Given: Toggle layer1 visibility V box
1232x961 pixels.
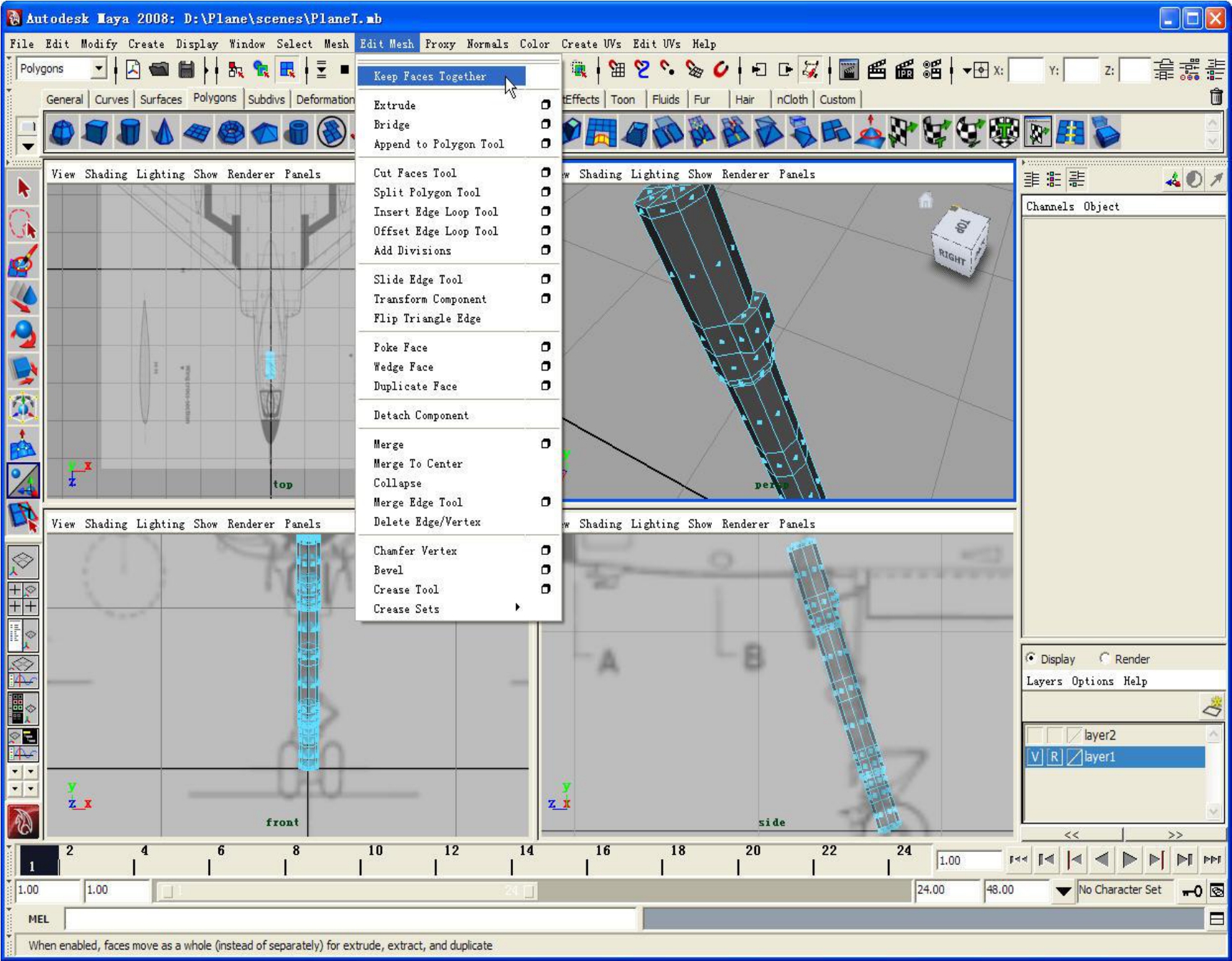Looking at the screenshot, I should (1035, 757).
